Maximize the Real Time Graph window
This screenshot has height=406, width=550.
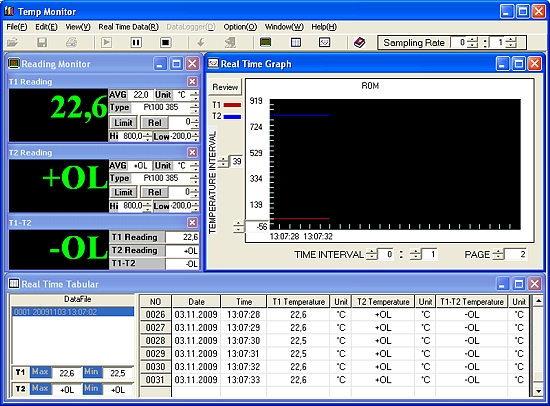click(x=519, y=64)
